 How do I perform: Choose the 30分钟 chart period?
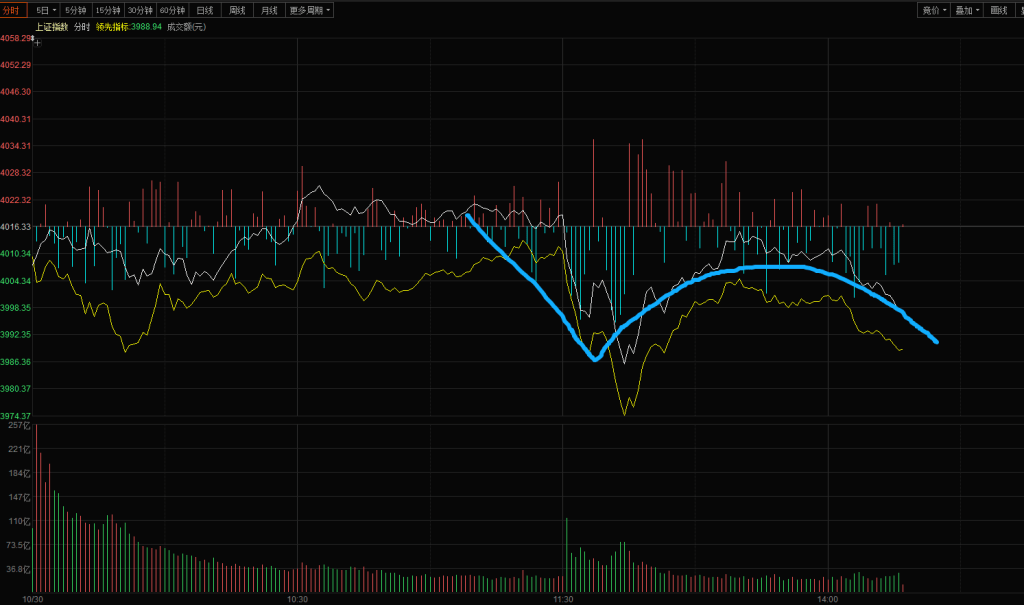pos(140,10)
